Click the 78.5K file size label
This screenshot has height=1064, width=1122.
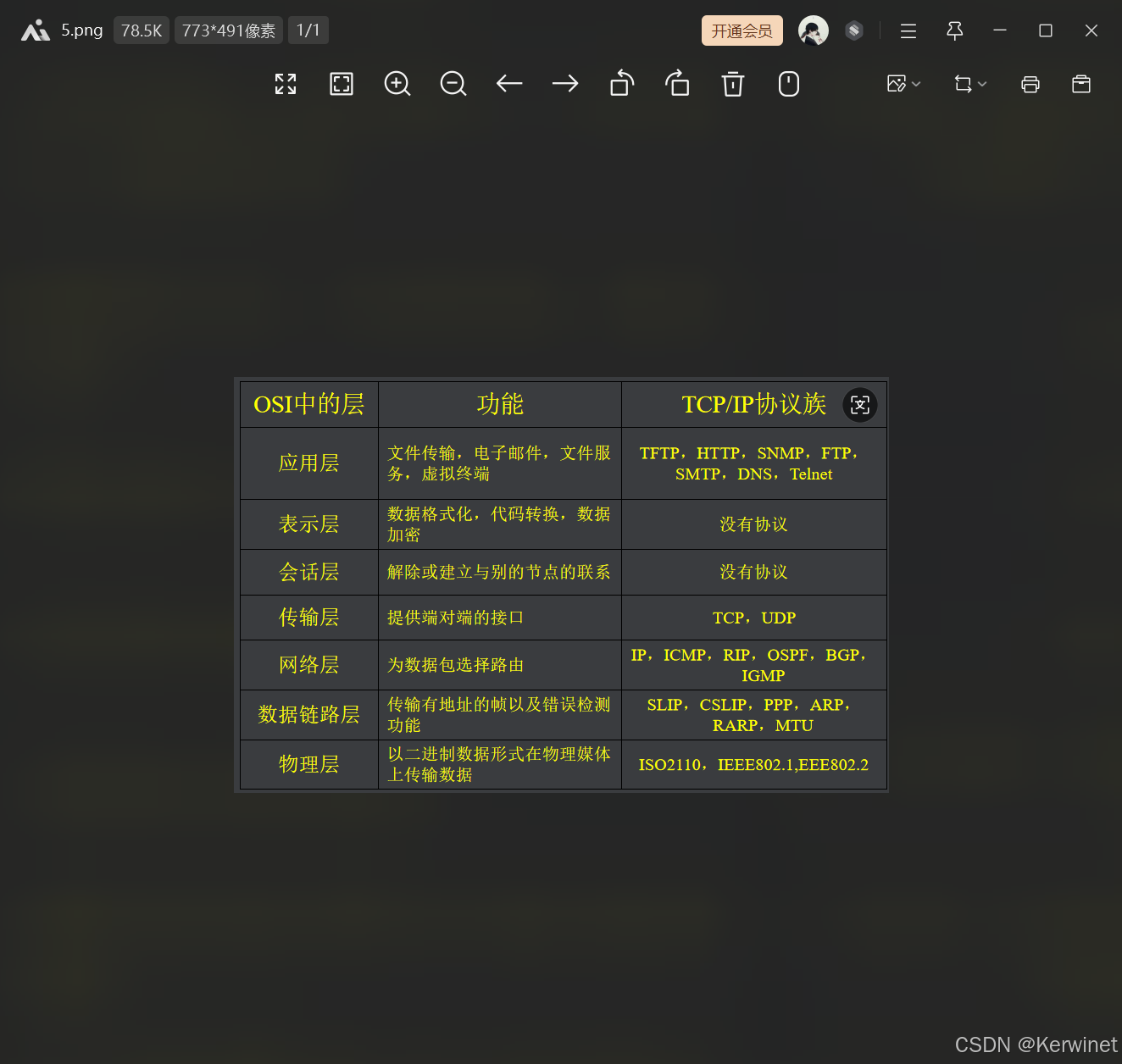142,30
